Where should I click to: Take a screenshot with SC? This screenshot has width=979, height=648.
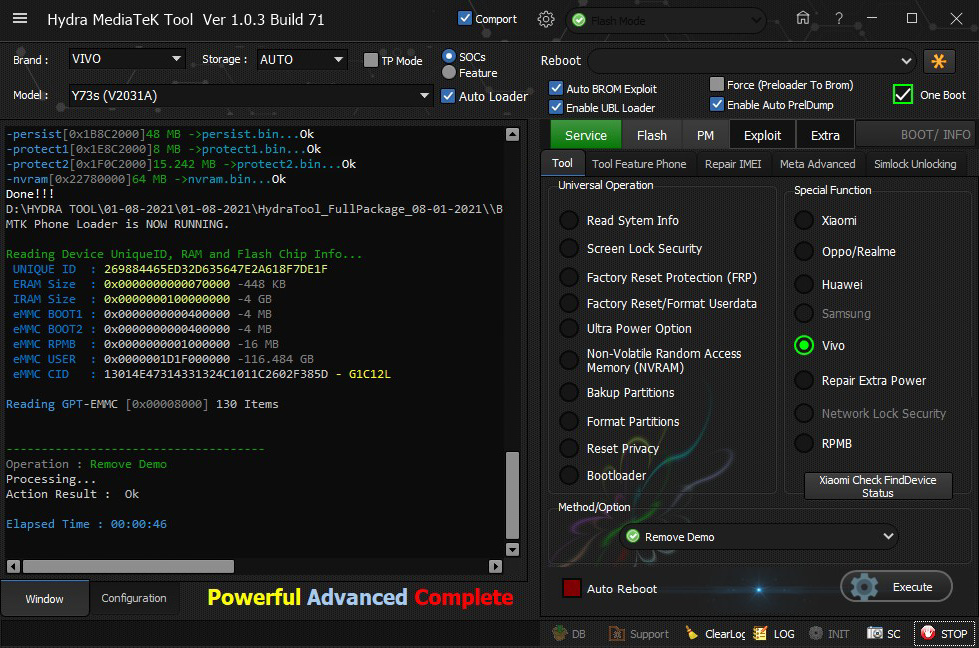(x=883, y=634)
